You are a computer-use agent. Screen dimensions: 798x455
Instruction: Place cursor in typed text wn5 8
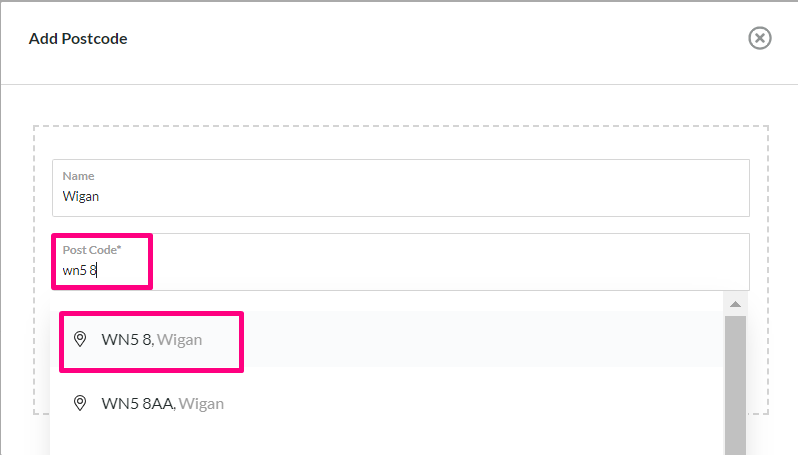tap(79, 270)
